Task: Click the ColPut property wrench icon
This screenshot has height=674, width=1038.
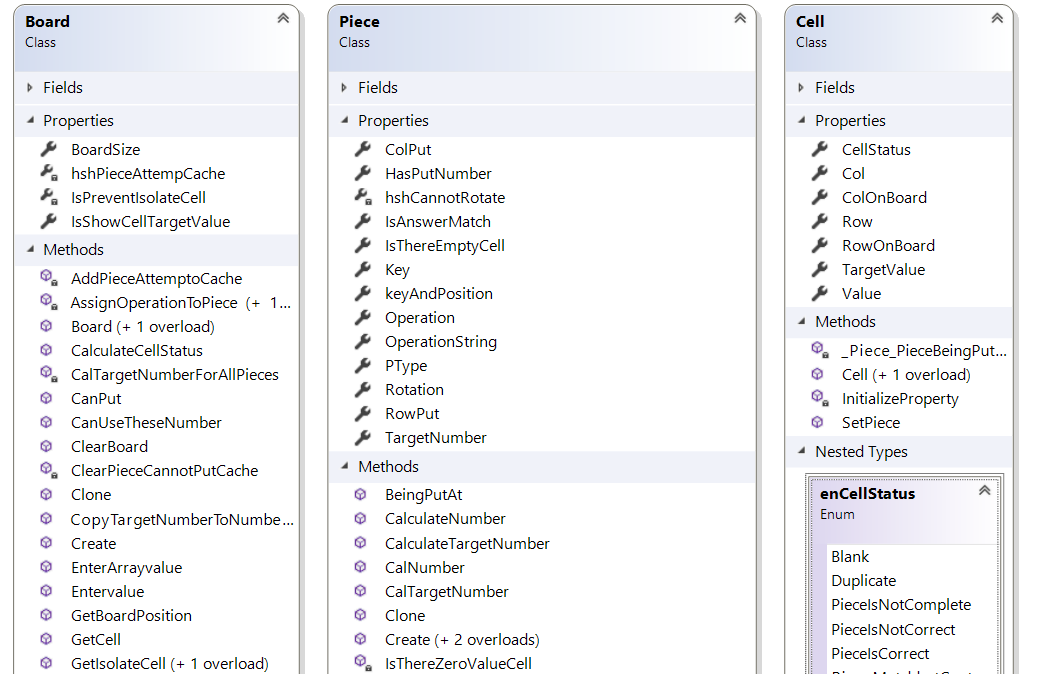Action: click(362, 149)
